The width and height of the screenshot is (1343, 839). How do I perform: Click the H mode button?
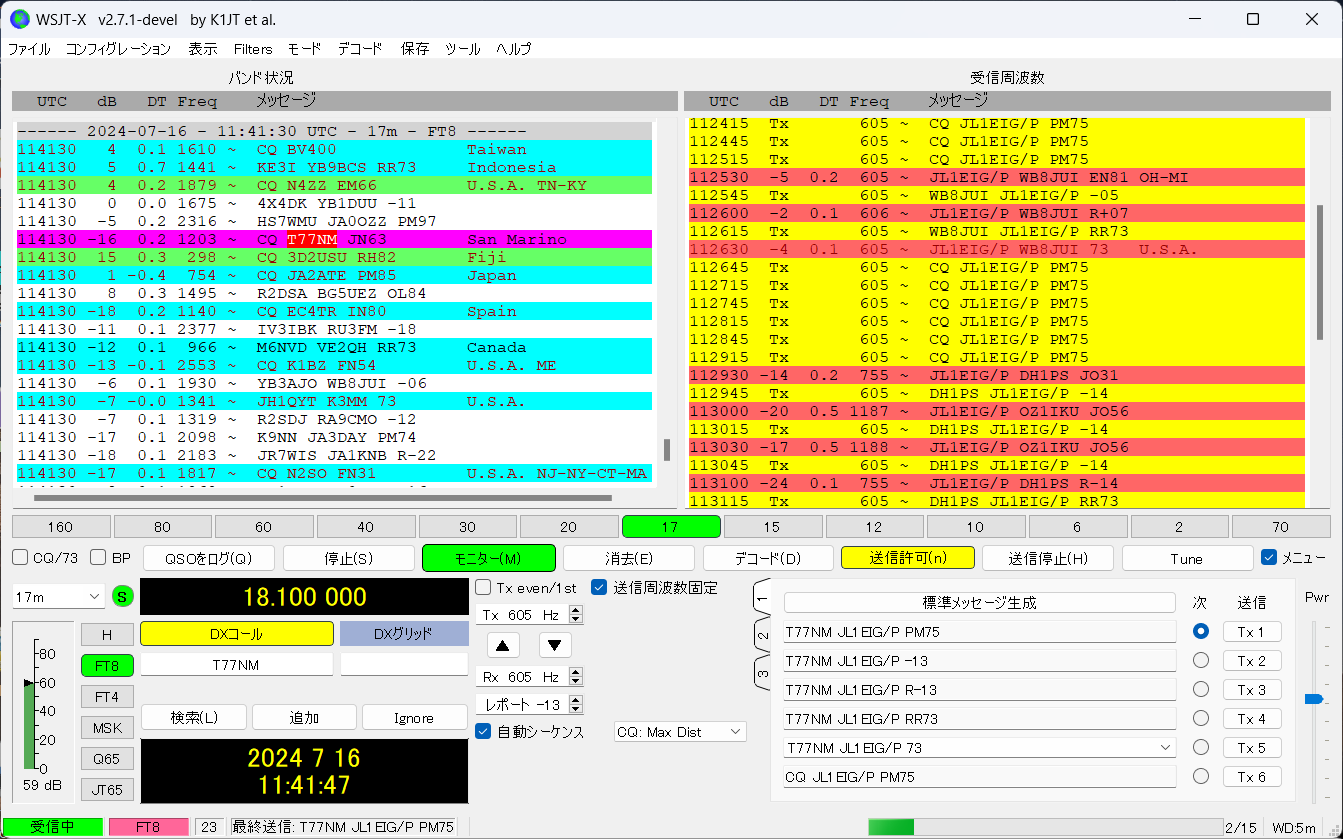pos(107,634)
